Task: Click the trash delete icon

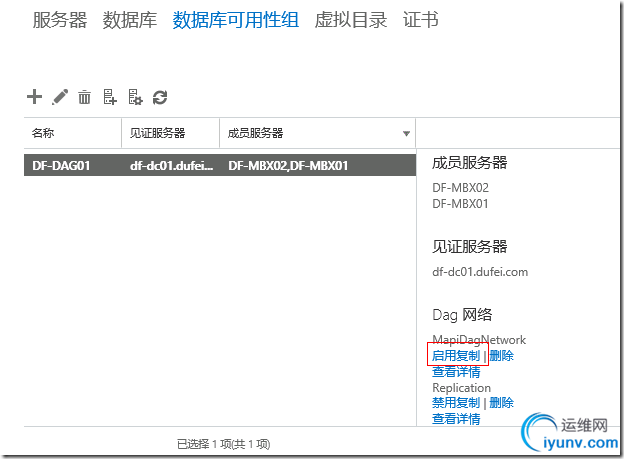Action: pos(84,97)
